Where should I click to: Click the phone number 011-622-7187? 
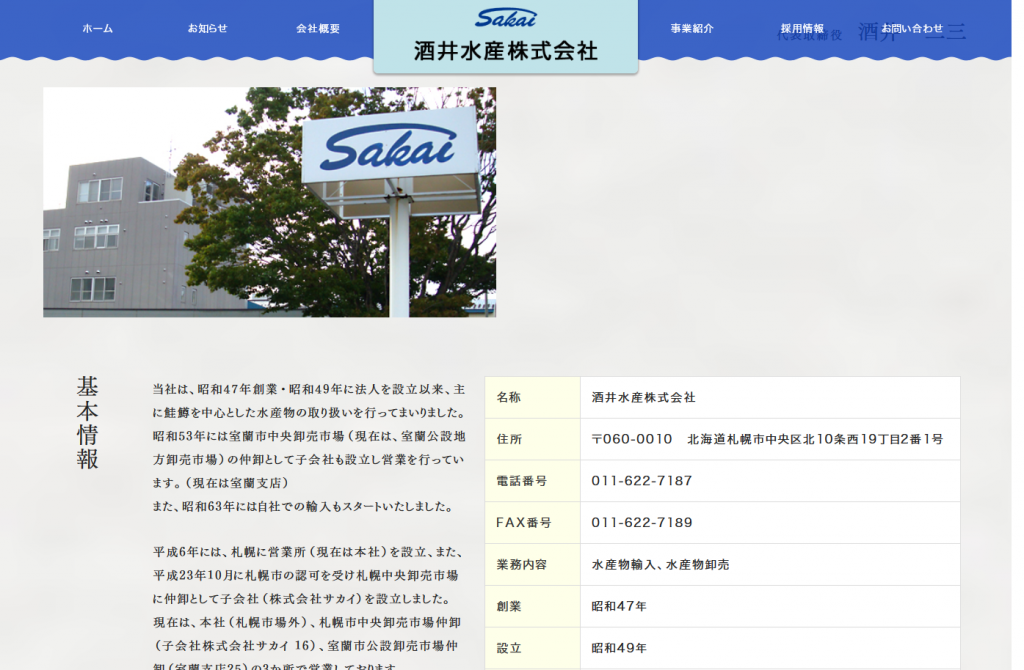(641, 481)
